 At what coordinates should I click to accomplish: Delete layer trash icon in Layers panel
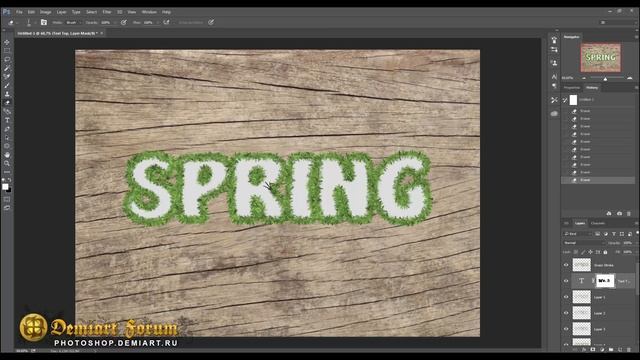point(629,349)
